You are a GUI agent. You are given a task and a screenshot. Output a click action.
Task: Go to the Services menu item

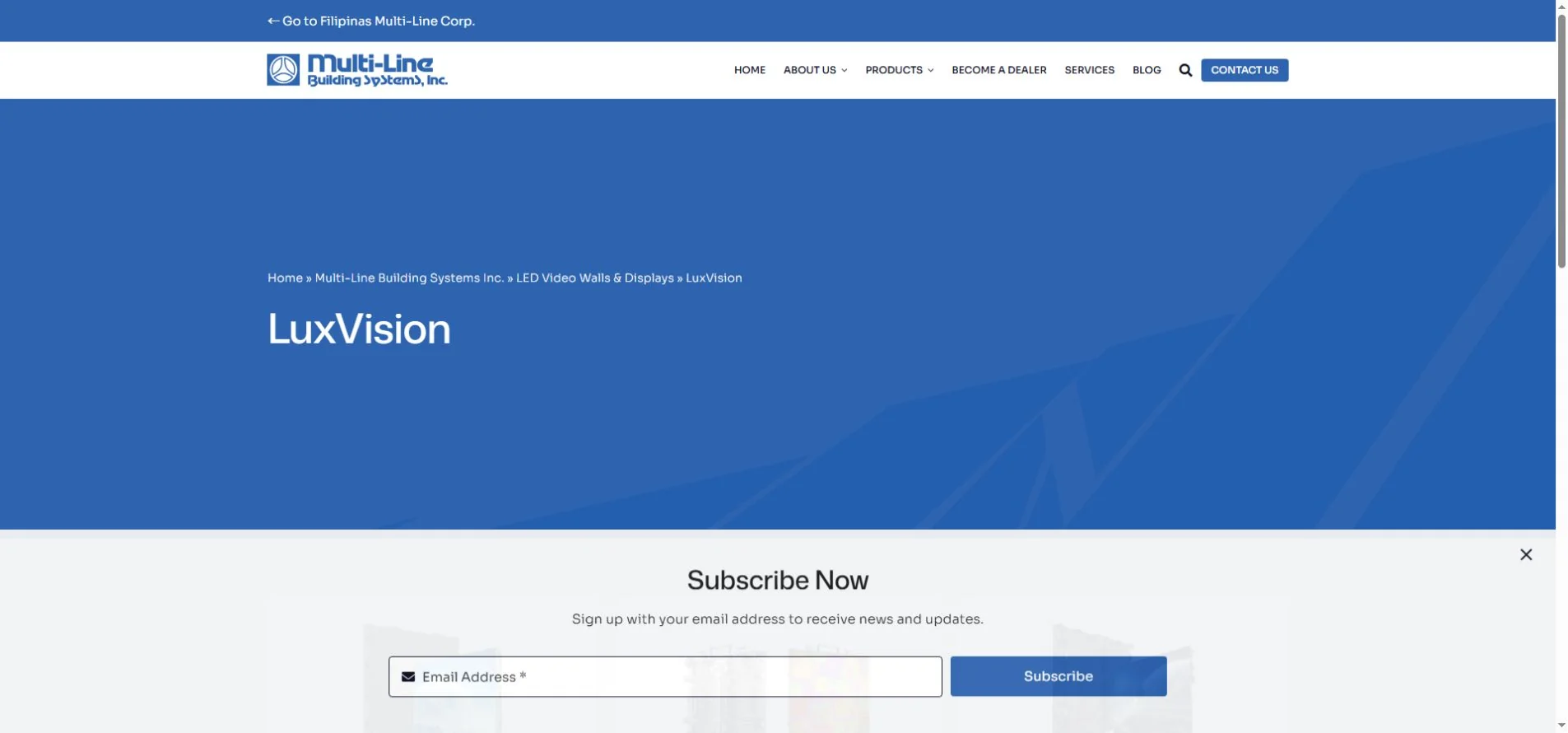[1089, 70]
